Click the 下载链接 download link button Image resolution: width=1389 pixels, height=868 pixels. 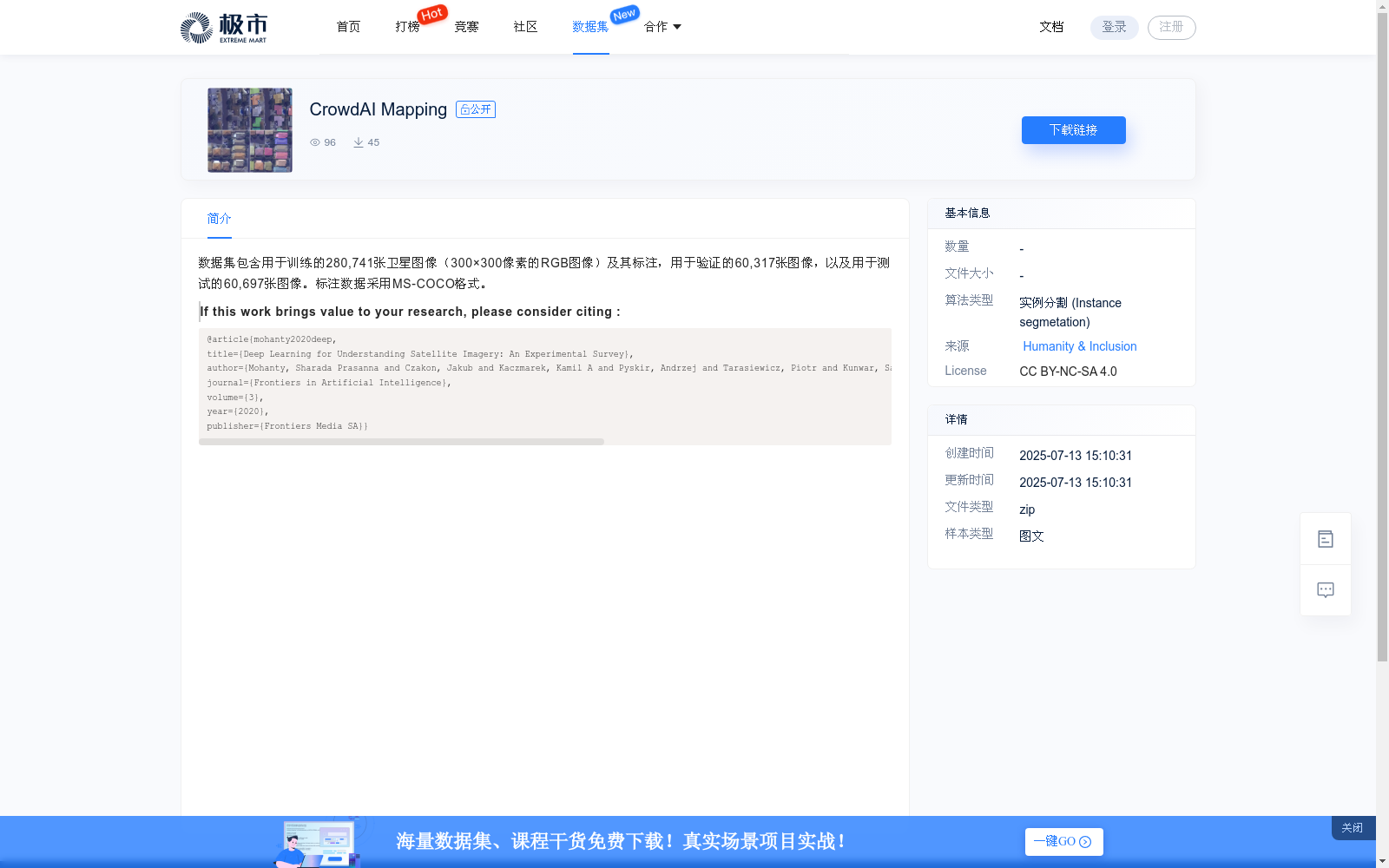point(1074,130)
